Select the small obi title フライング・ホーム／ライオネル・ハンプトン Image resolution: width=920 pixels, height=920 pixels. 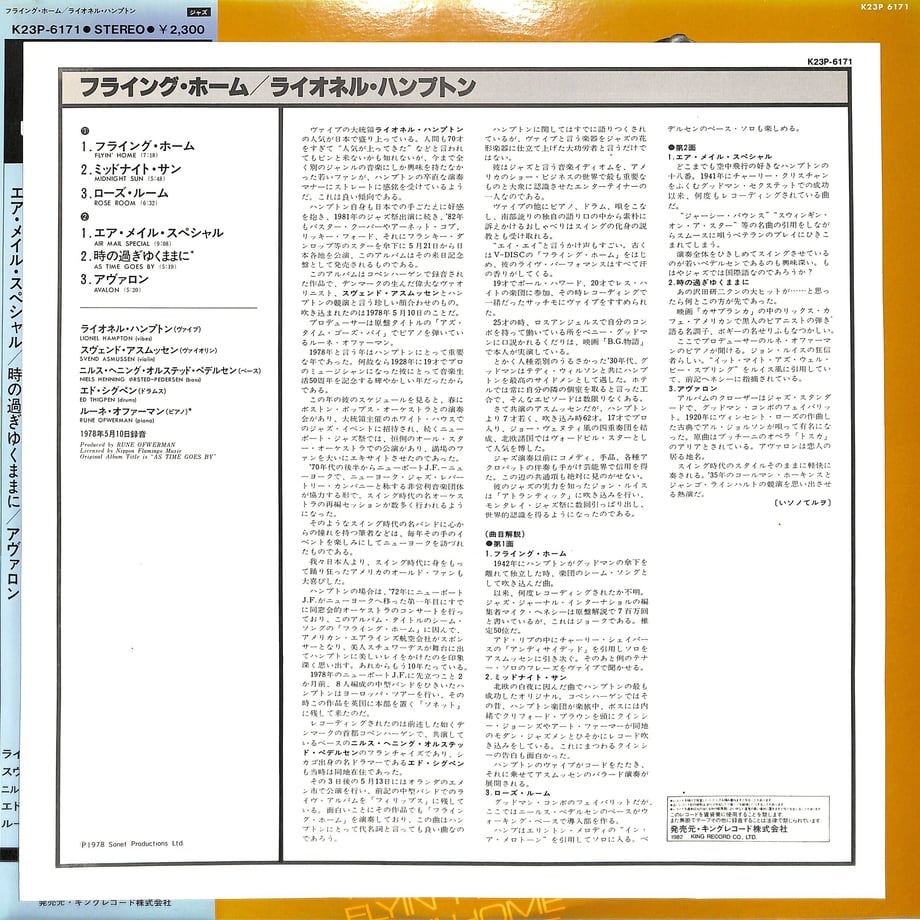70,11
